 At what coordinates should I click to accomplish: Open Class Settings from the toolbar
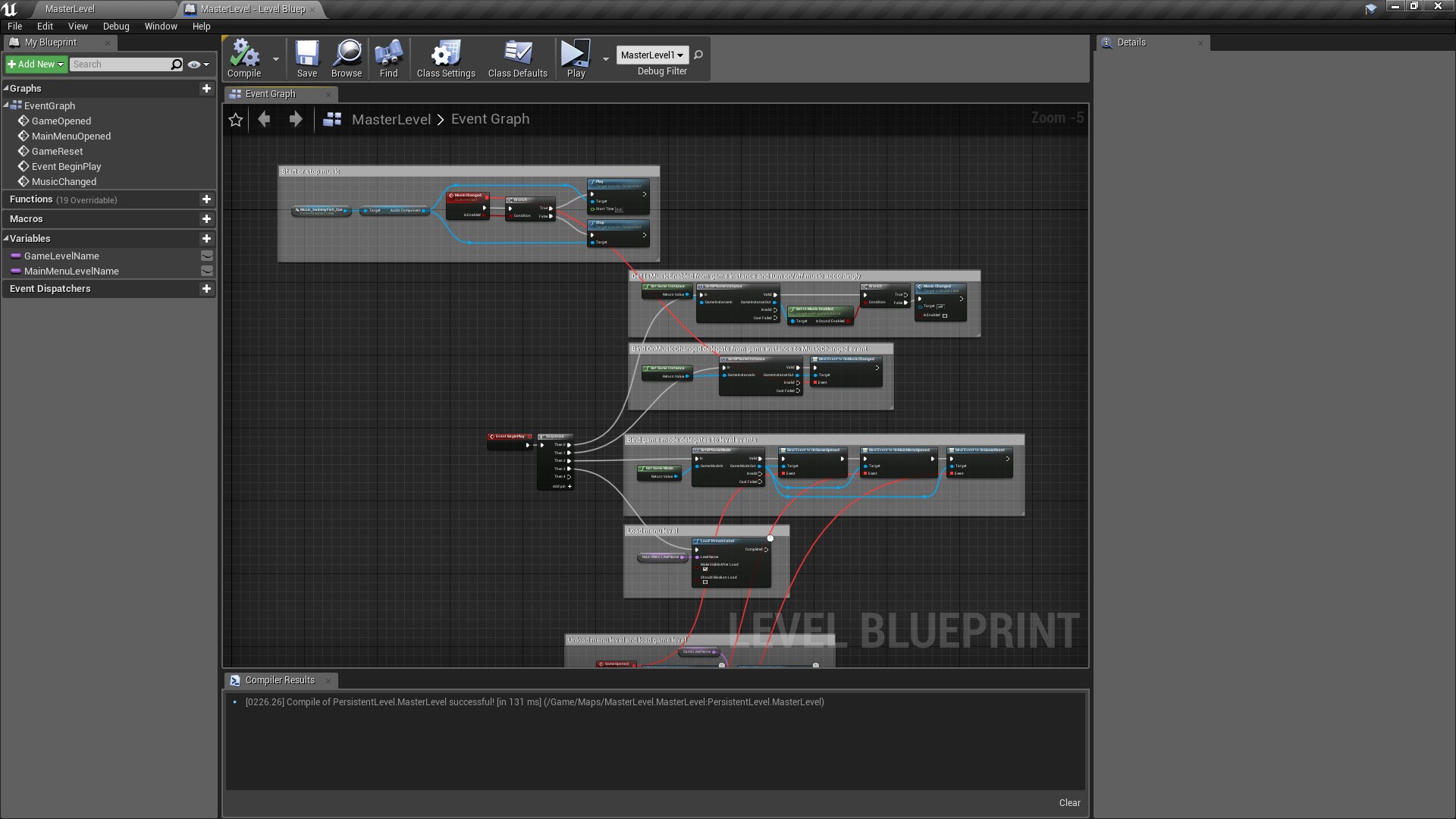[444, 53]
